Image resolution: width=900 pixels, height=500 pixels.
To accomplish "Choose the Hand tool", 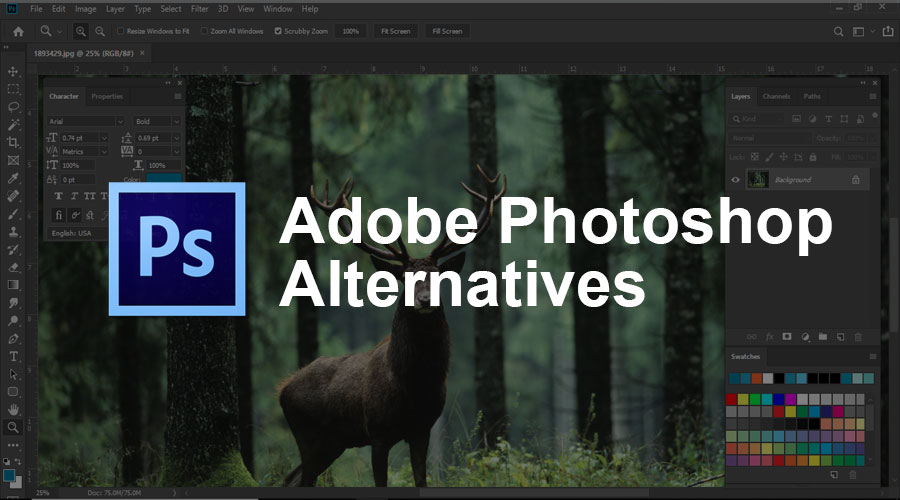I will point(13,409).
